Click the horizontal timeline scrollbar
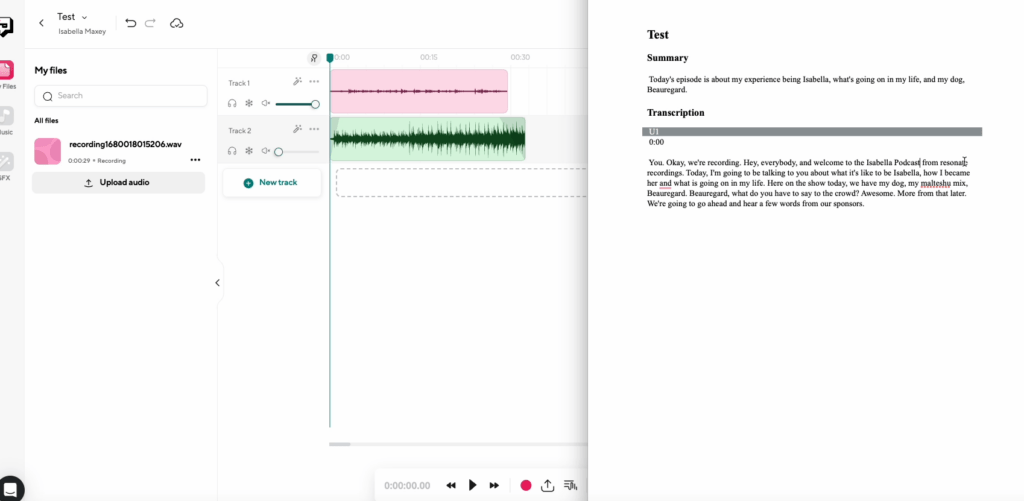This screenshot has height=501, width=1024. coord(340,444)
